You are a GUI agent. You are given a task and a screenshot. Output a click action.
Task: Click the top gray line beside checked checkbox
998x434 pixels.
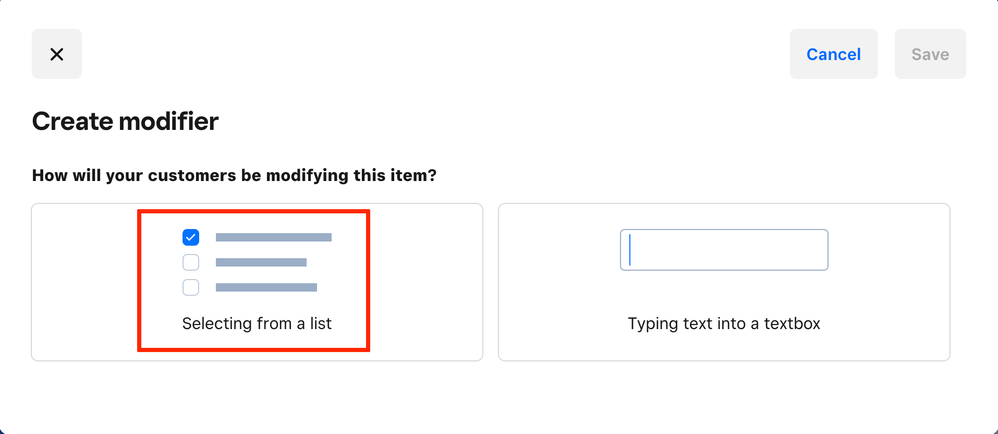[273, 237]
